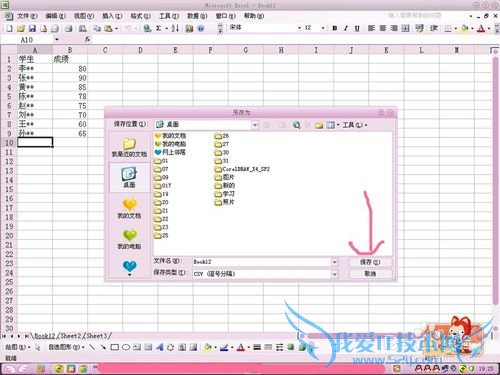The width and height of the screenshot is (500, 375).
Task: Open the 数据 menu
Action: (197, 16)
